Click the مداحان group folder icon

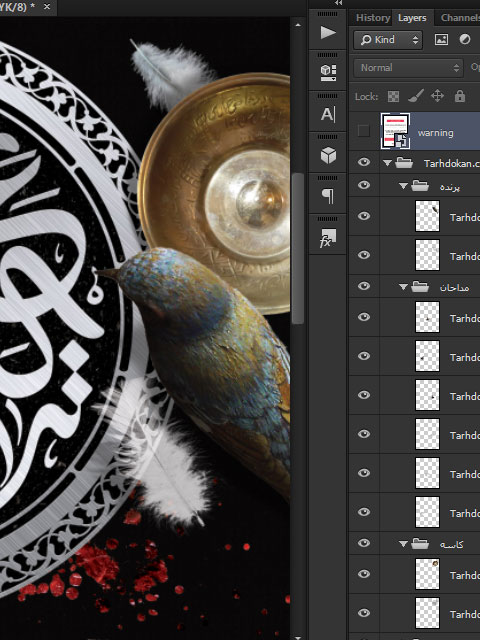pos(420,287)
